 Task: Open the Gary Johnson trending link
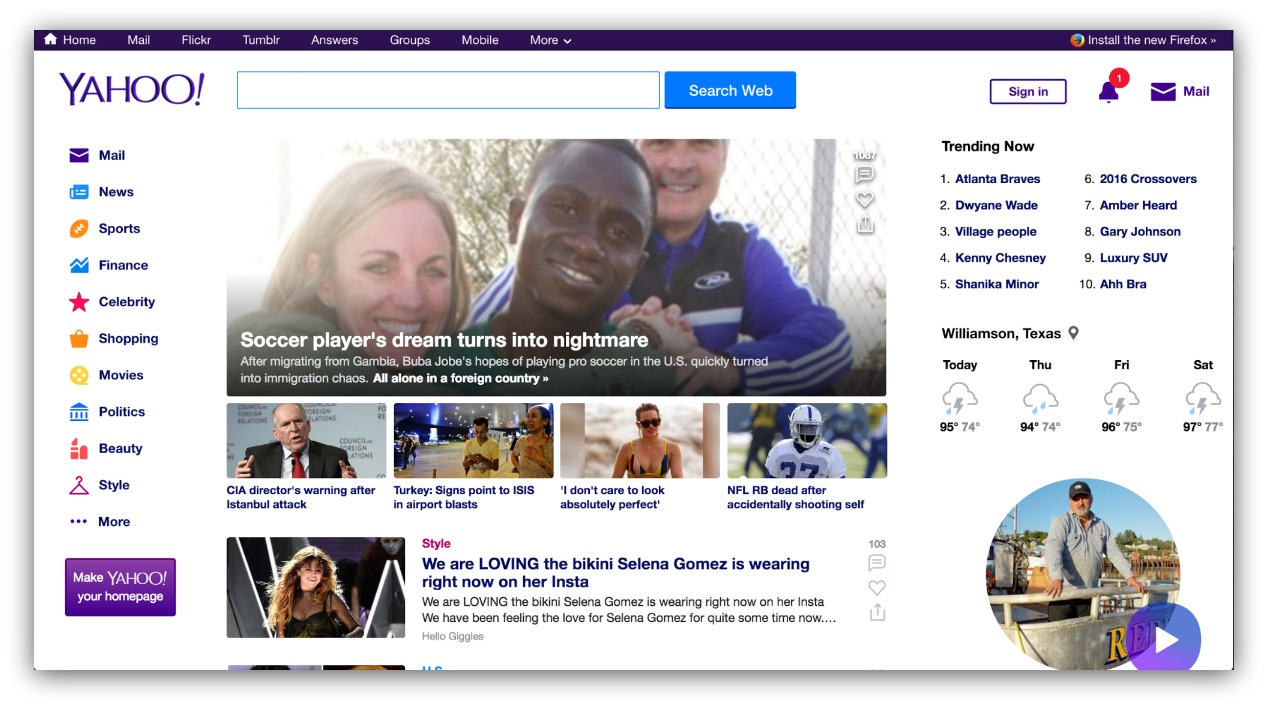(1140, 232)
